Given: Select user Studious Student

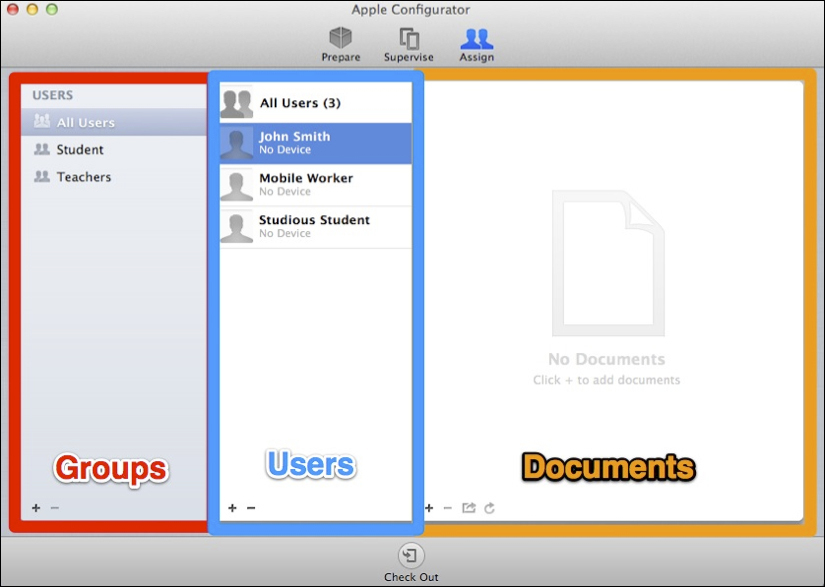Looking at the screenshot, I should coord(316,227).
